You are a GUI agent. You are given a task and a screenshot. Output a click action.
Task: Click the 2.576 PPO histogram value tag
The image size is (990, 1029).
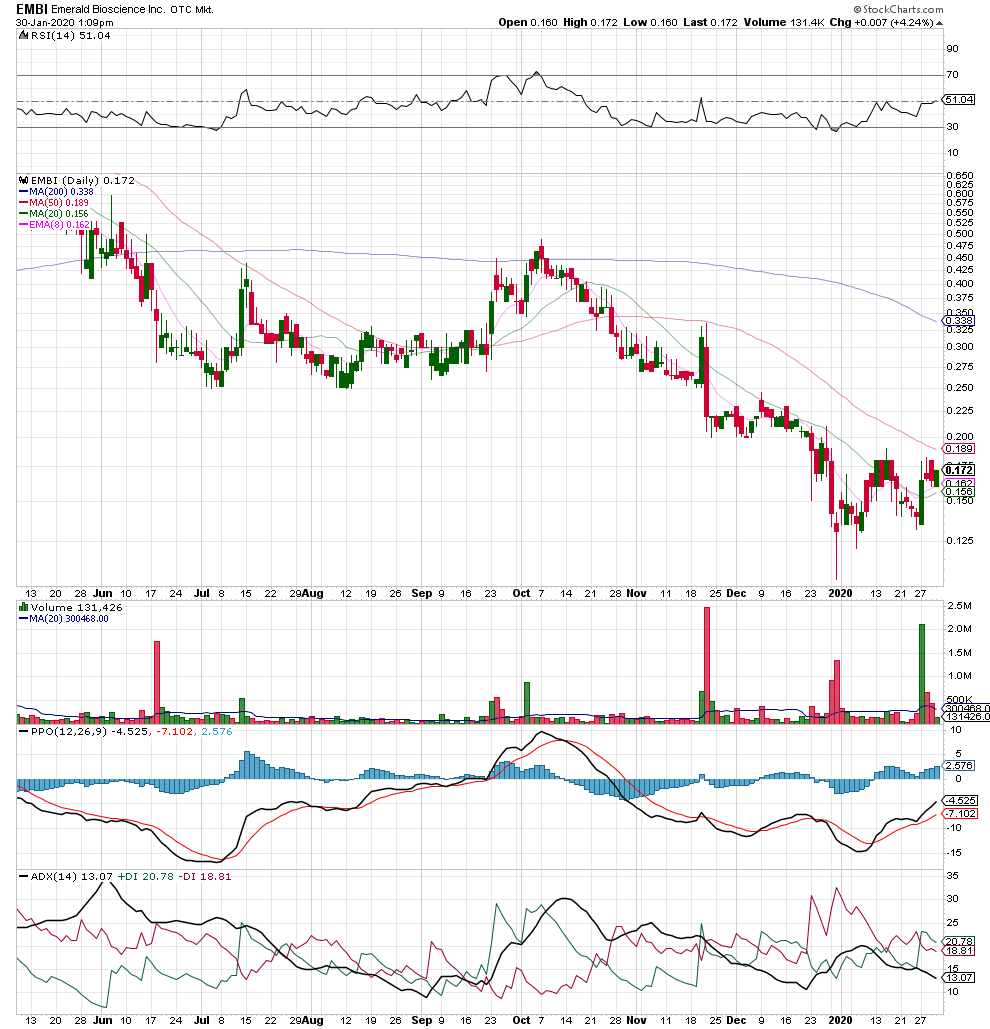(959, 766)
